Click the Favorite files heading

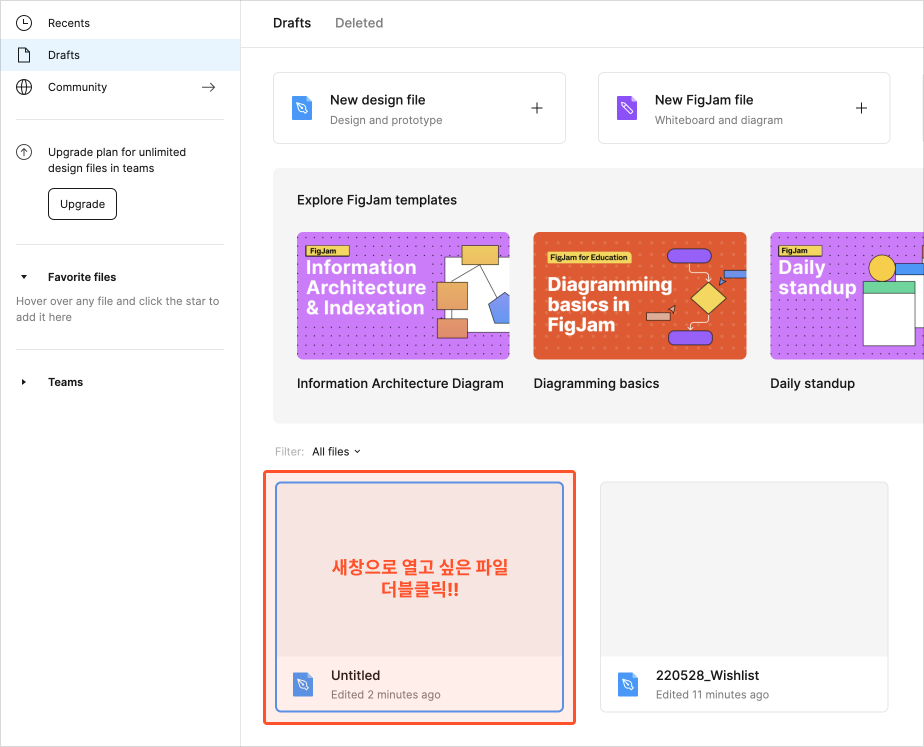(82, 277)
